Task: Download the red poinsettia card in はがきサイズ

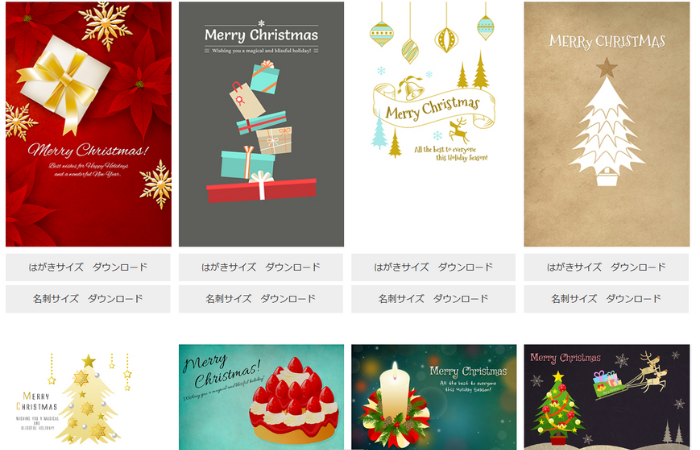Action: 88,267
